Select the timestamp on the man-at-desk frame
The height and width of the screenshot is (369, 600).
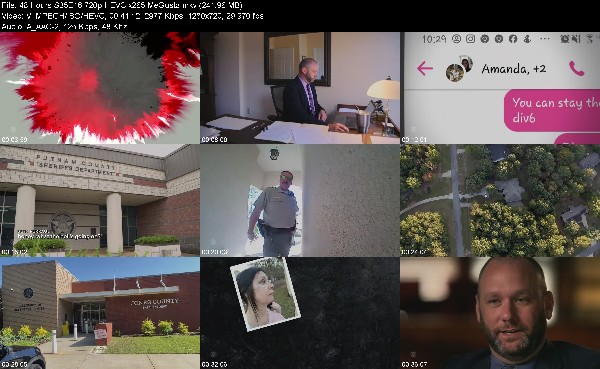point(214,140)
